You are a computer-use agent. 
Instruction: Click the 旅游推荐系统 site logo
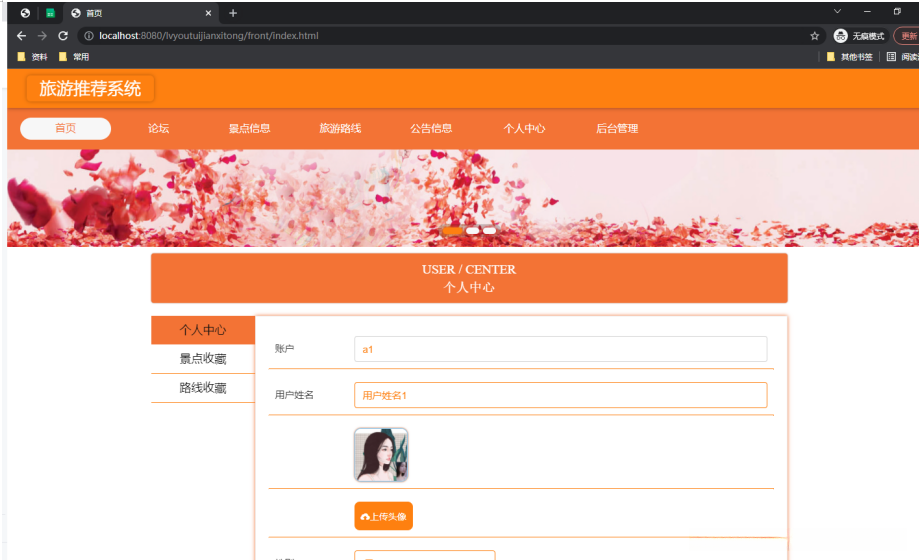[x=90, y=89]
